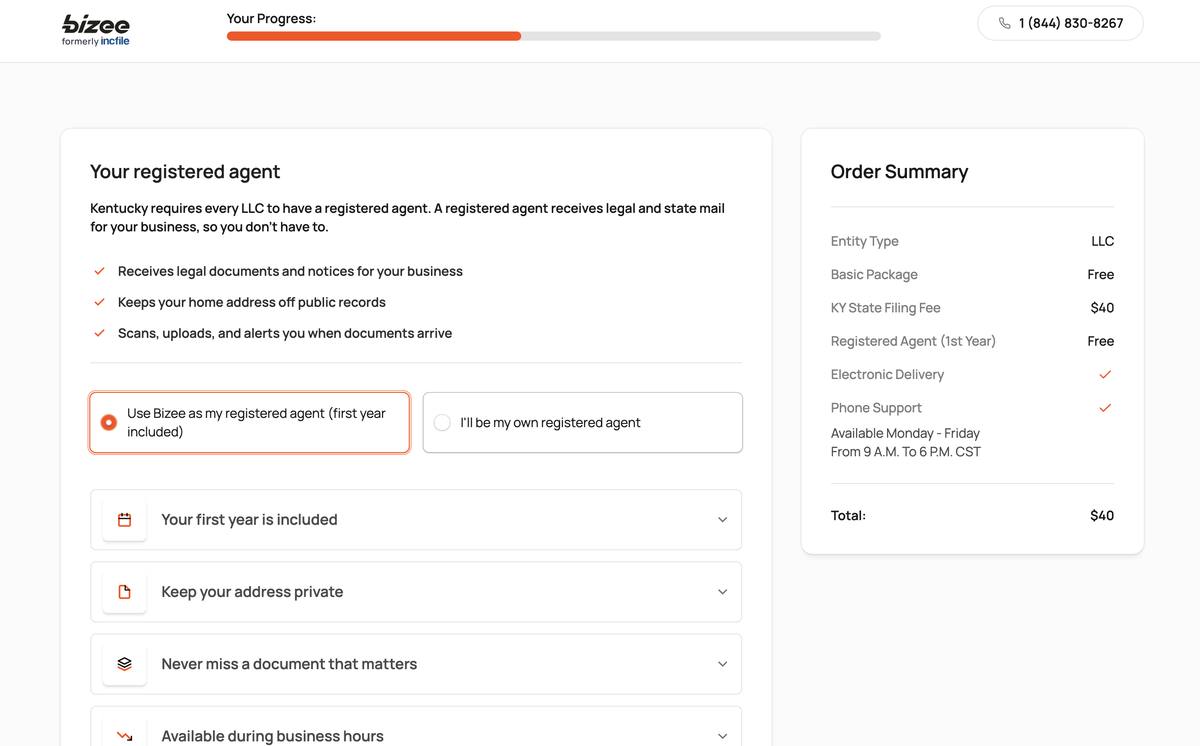The width and height of the screenshot is (1200, 746).
Task: Click checkmark next to Electronic Delivery
Action: [1105, 374]
